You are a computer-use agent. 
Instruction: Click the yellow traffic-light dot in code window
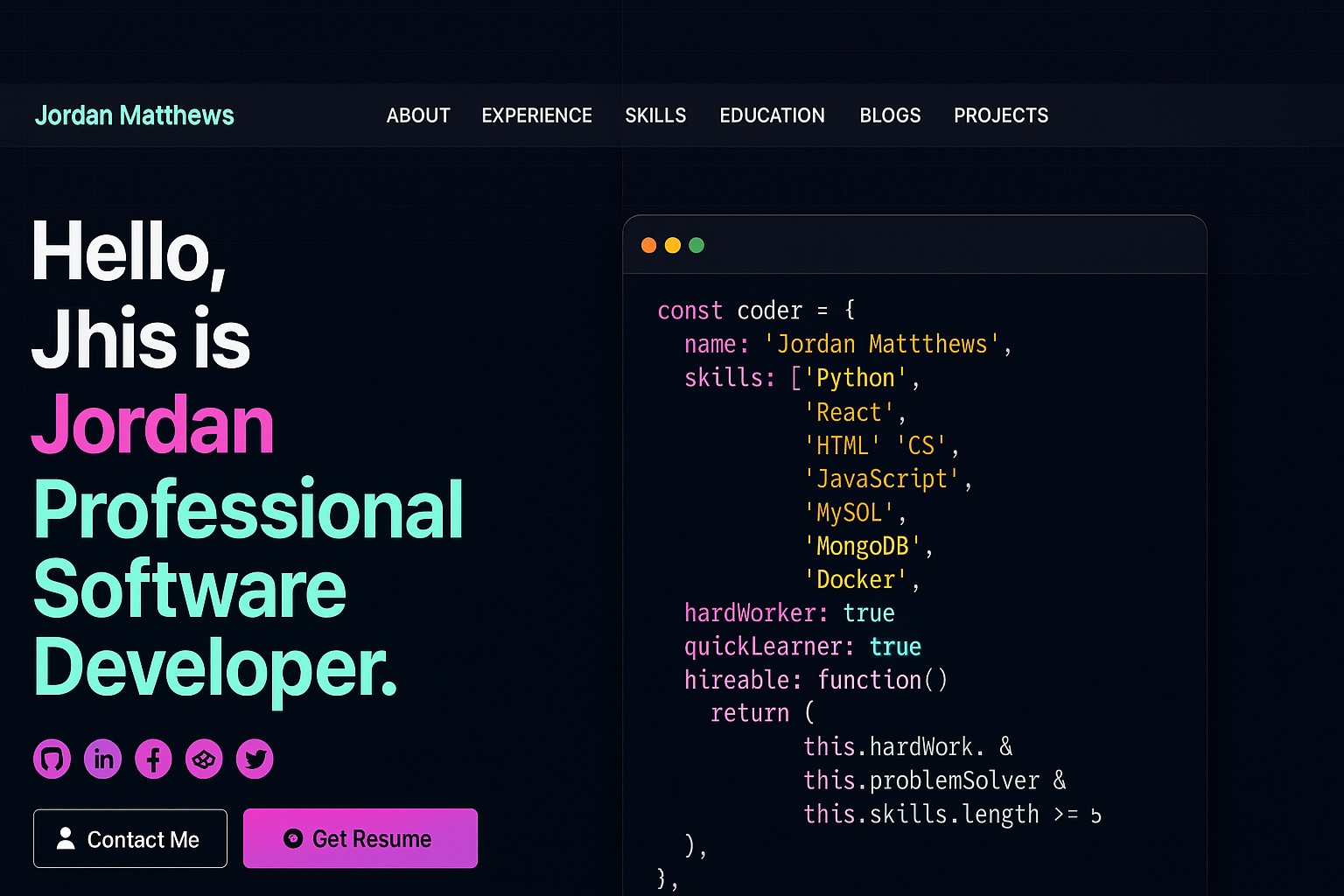(672, 245)
